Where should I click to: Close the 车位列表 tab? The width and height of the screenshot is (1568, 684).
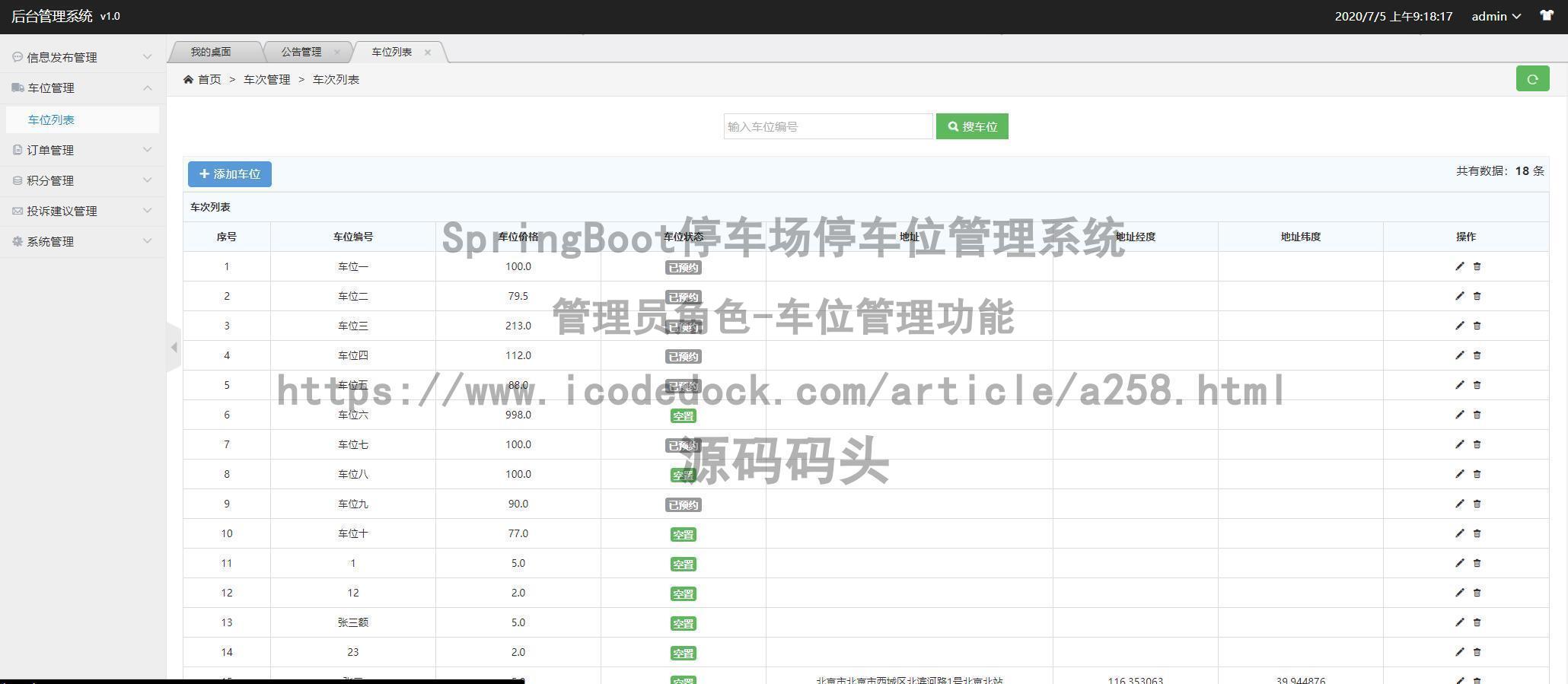428,52
